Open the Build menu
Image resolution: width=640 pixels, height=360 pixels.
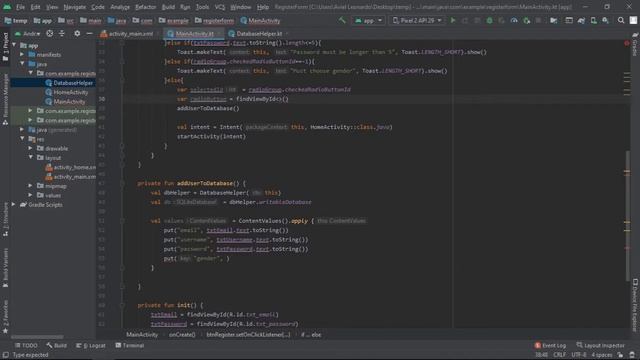tap(168, 7)
